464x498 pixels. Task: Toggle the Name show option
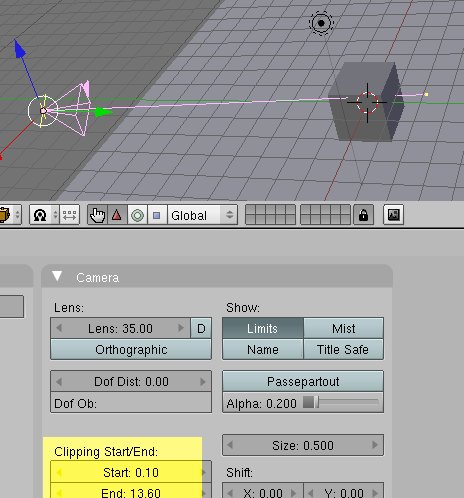click(263, 349)
